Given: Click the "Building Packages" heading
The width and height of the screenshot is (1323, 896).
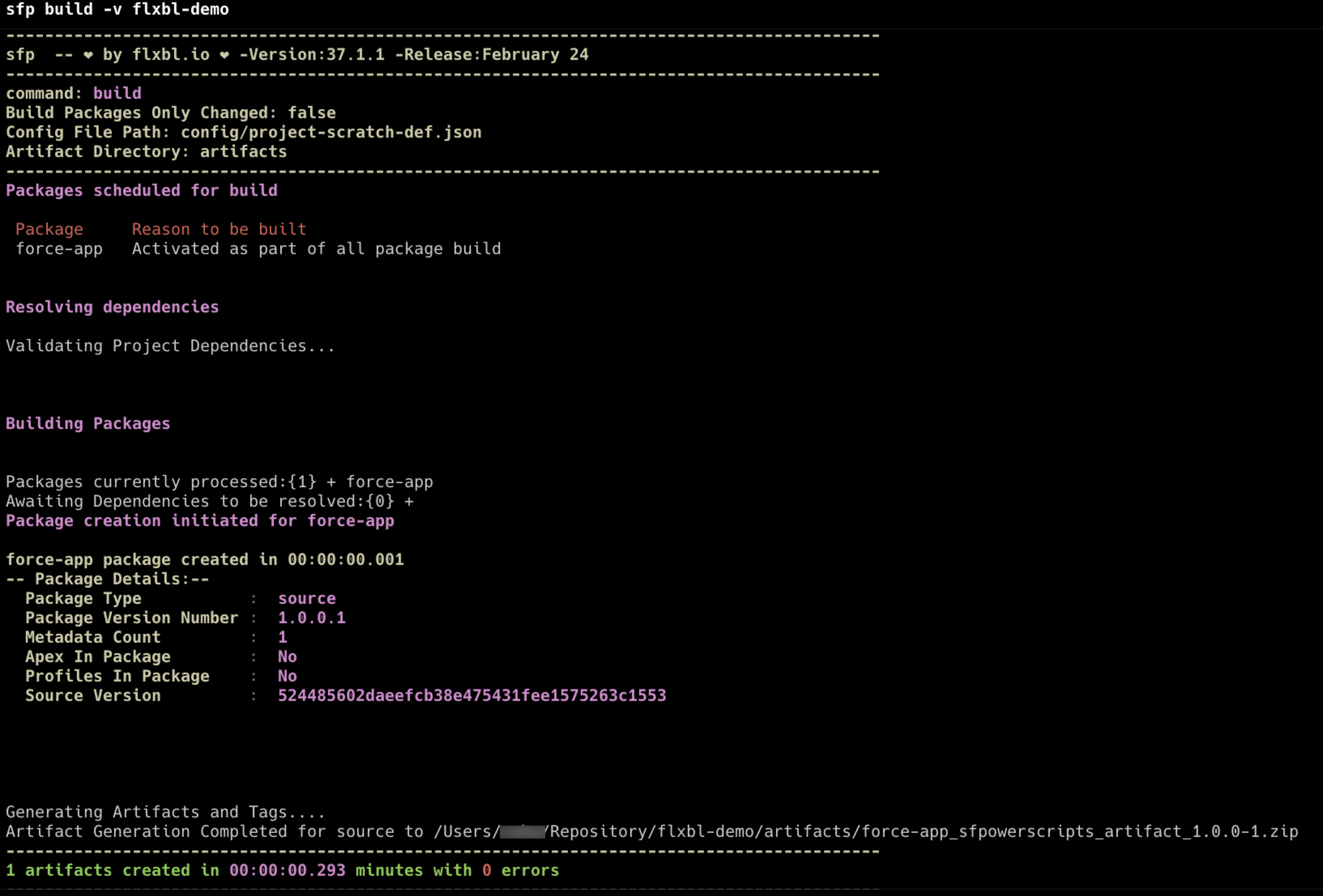Looking at the screenshot, I should (88, 424).
